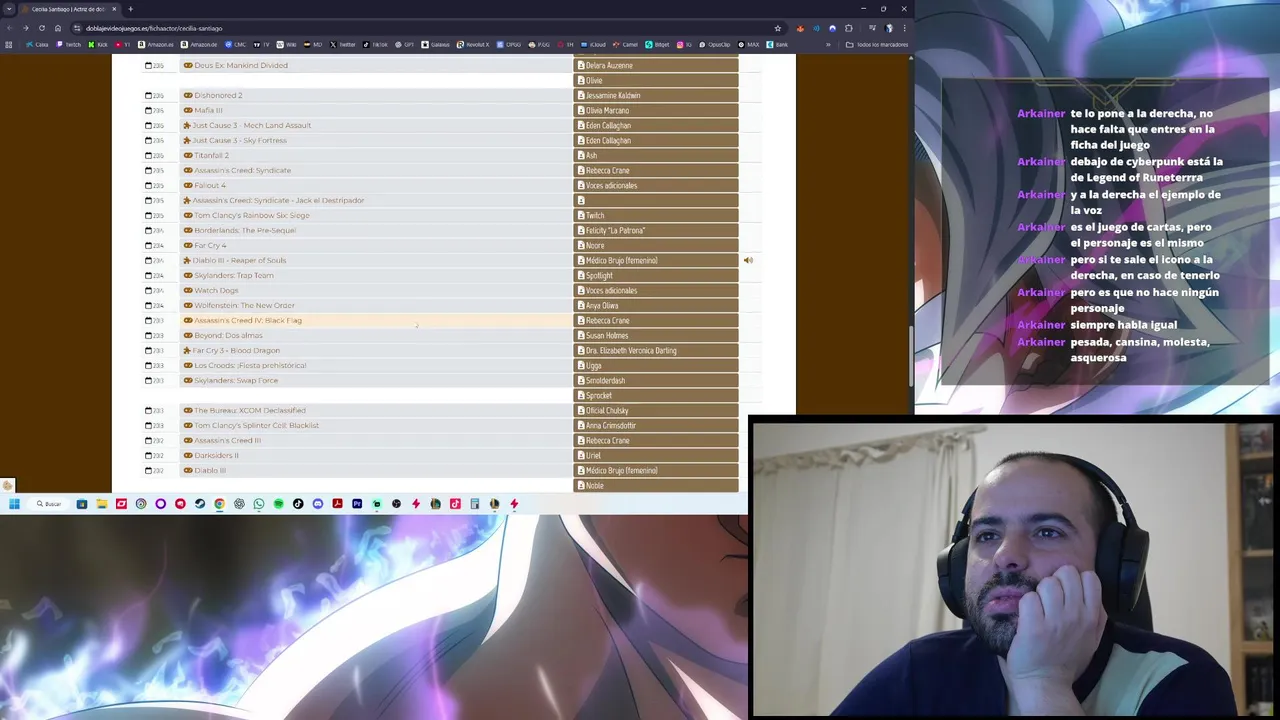Open WhatsApp from the taskbar
This screenshot has width=1280, height=720.
(259, 504)
